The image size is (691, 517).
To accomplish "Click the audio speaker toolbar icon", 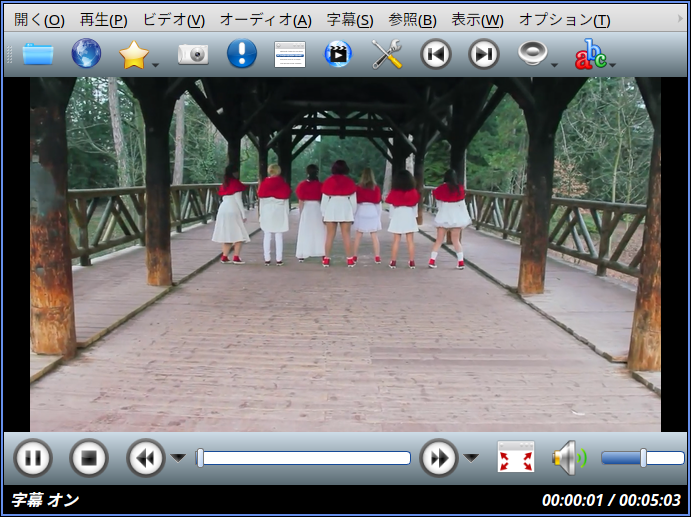I will [532, 53].
